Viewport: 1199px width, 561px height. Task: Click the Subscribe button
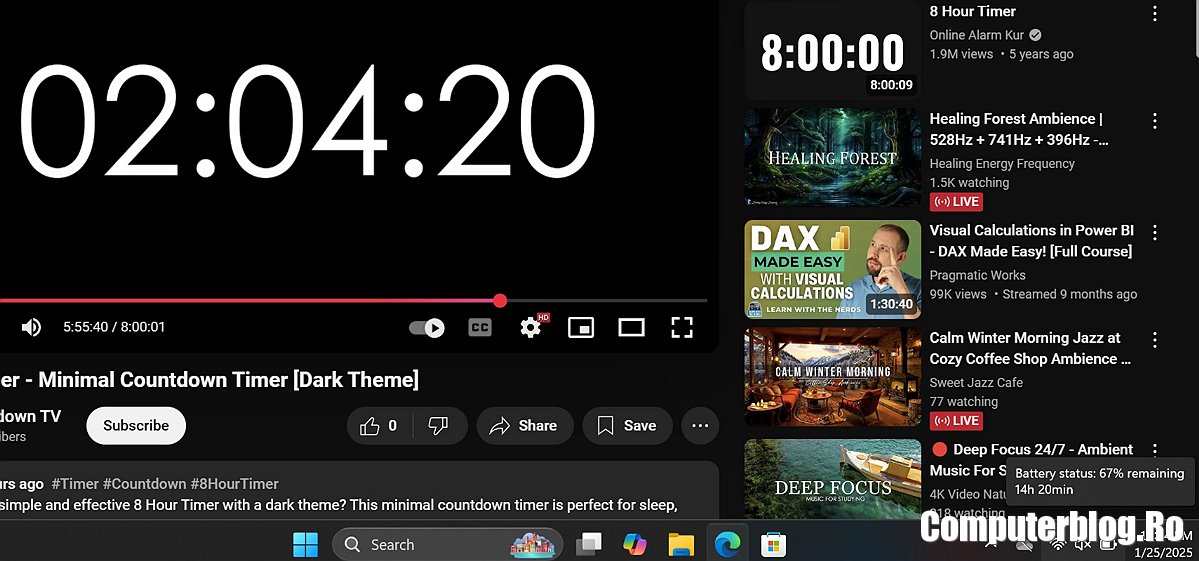tap(136, 425)
